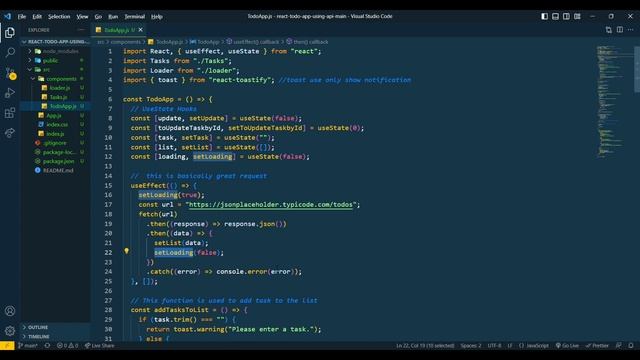Open the errors and warnings count
The width and height of the screenshot is (640, 360).
point(67,345)
